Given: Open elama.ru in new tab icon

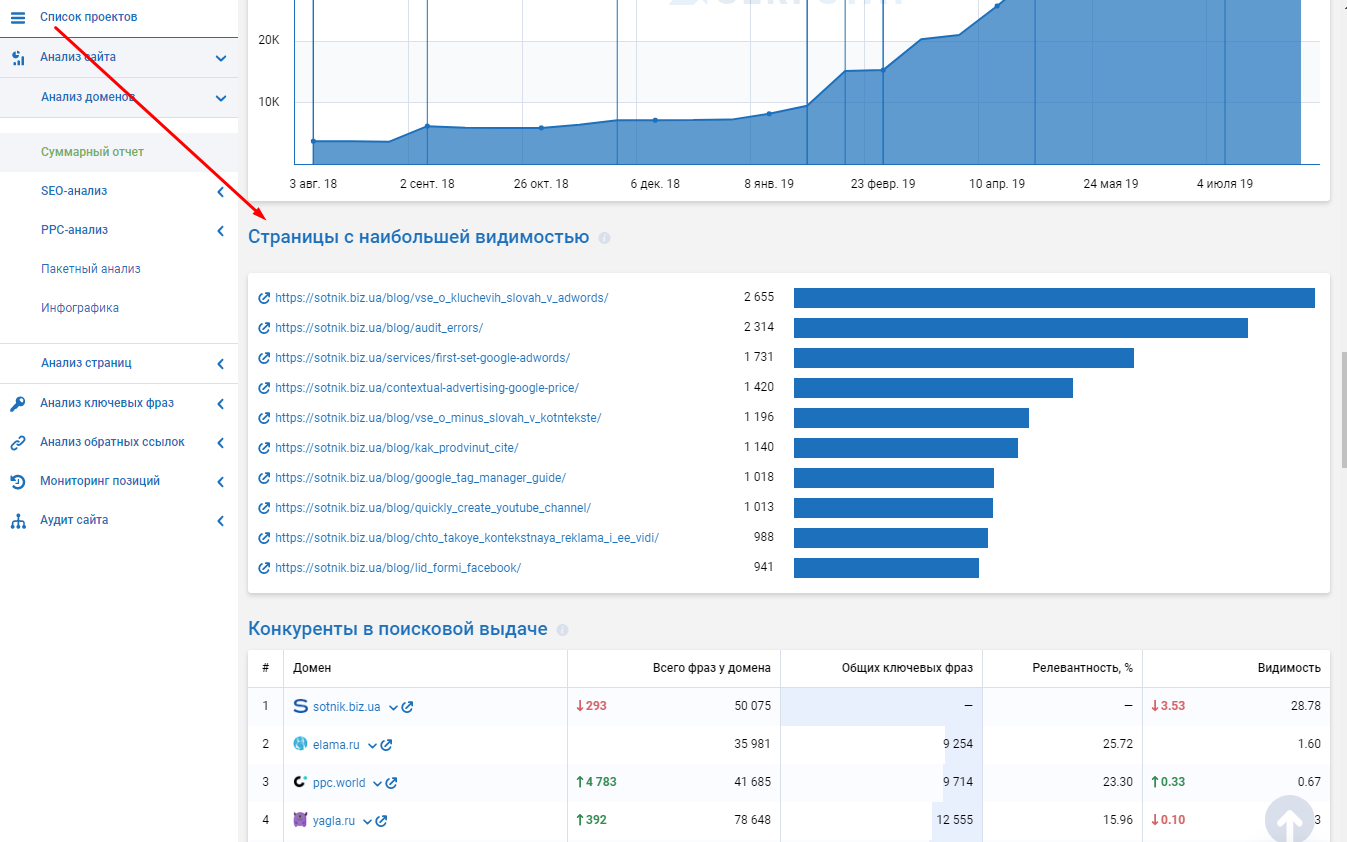Looking at the screenshot, I should click(x=386, y=745).
